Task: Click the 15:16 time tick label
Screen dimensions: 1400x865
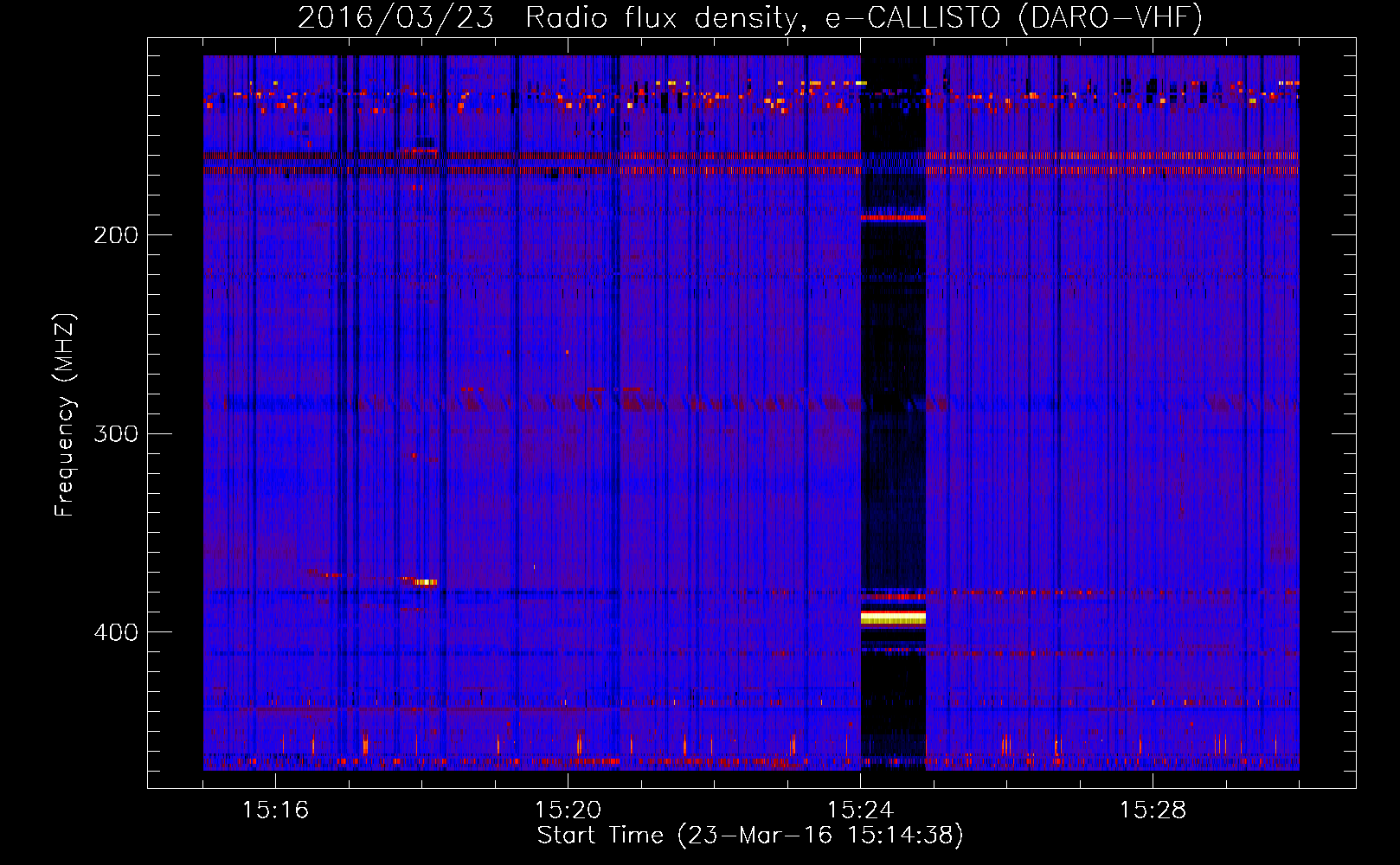Action: coord(275,811)
